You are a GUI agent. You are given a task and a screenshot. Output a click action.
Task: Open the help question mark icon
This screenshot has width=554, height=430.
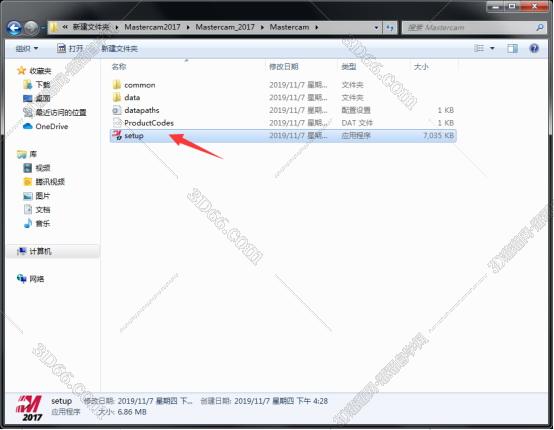click(x=534, y=48)
